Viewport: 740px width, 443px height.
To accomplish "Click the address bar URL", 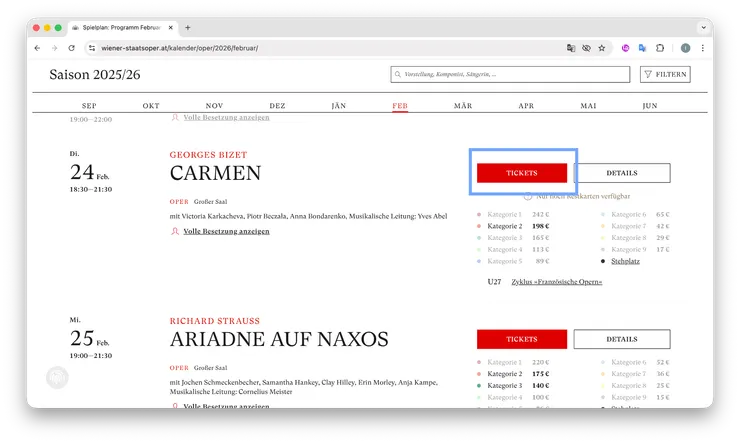I will [179, 48].
